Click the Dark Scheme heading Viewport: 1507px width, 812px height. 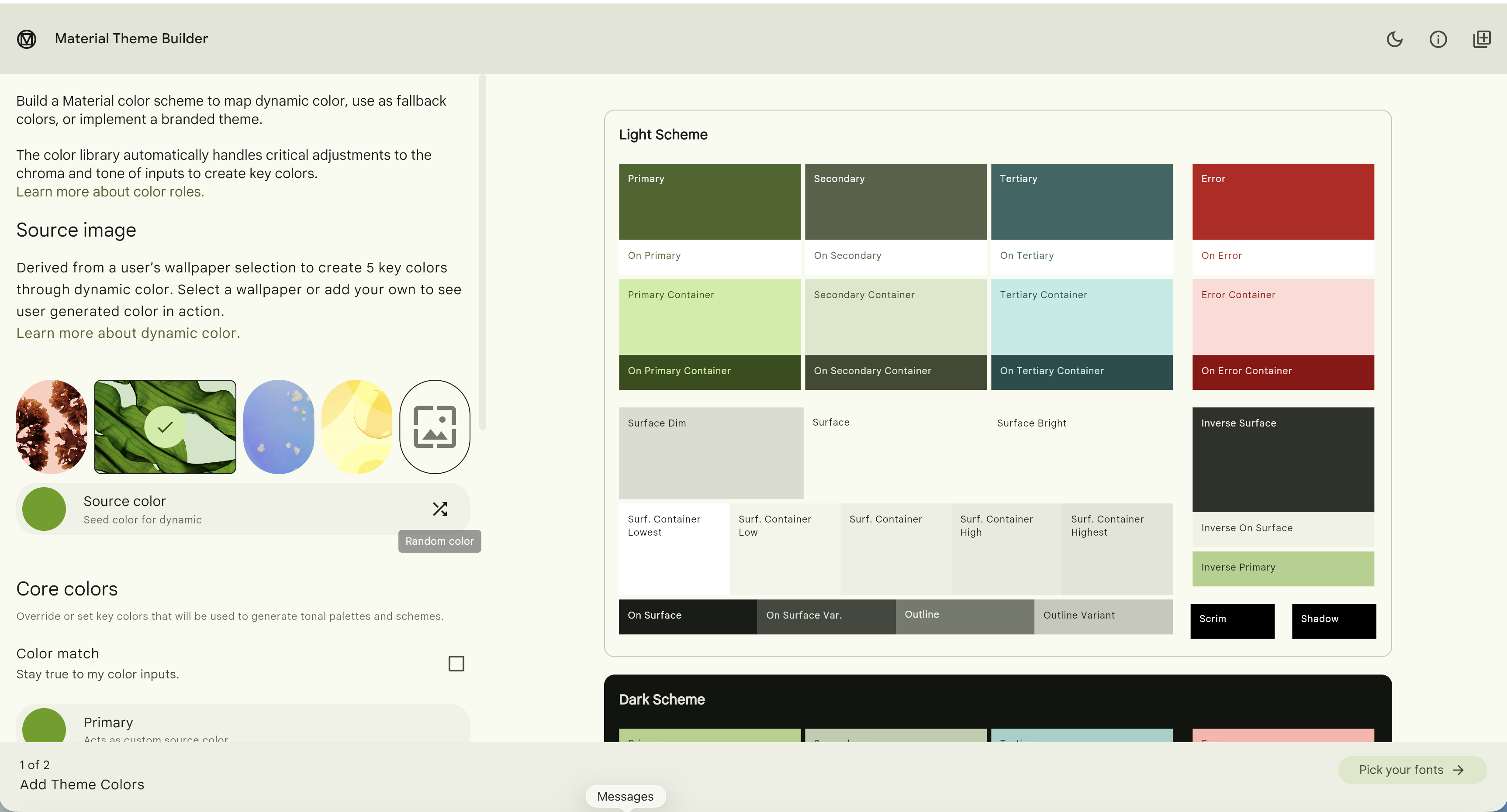(x=662, y=700)
